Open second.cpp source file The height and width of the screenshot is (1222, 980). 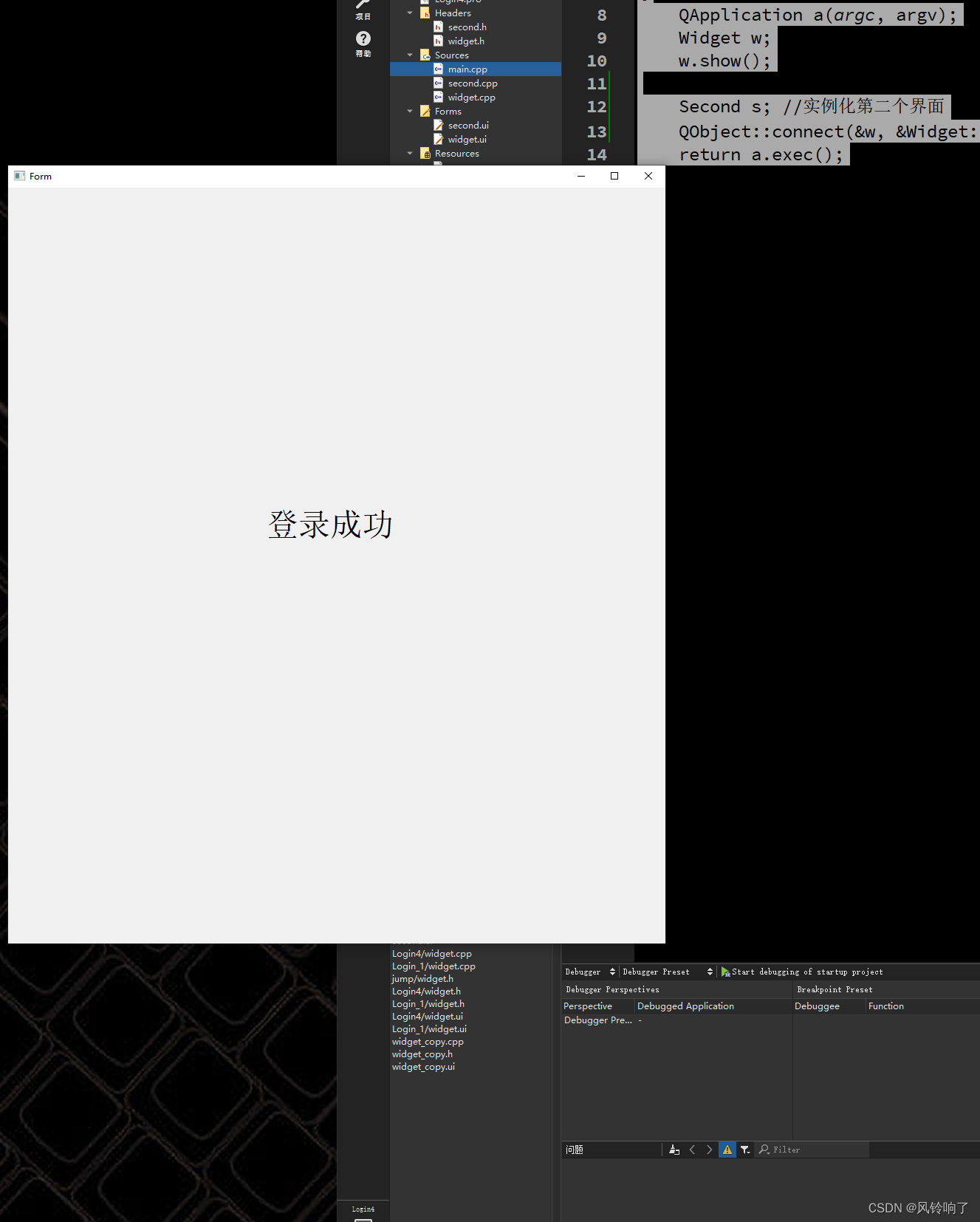(473, 83)
